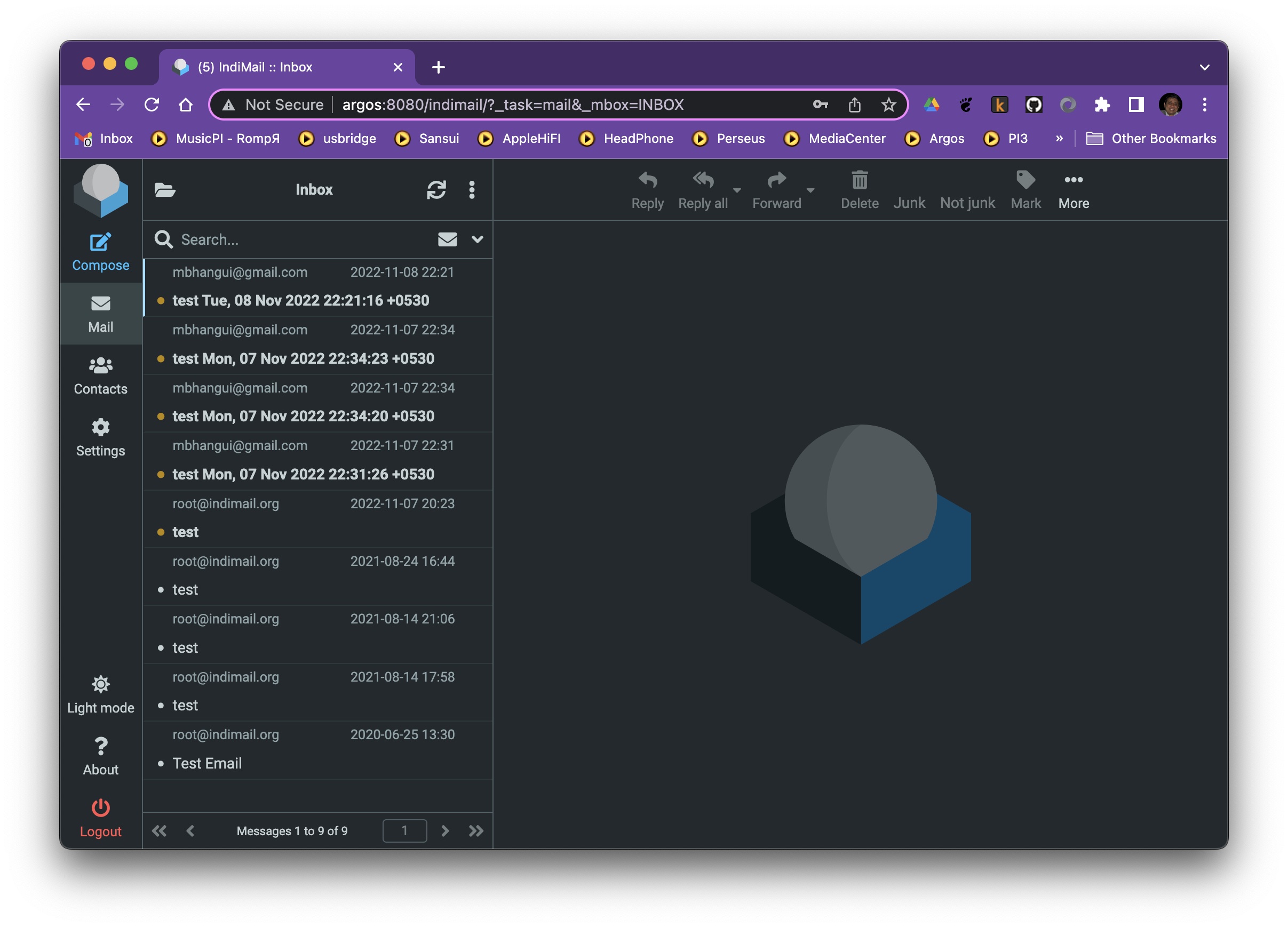Click the search magnifier icon
1288x928 pixels.
tap(164, 239)
